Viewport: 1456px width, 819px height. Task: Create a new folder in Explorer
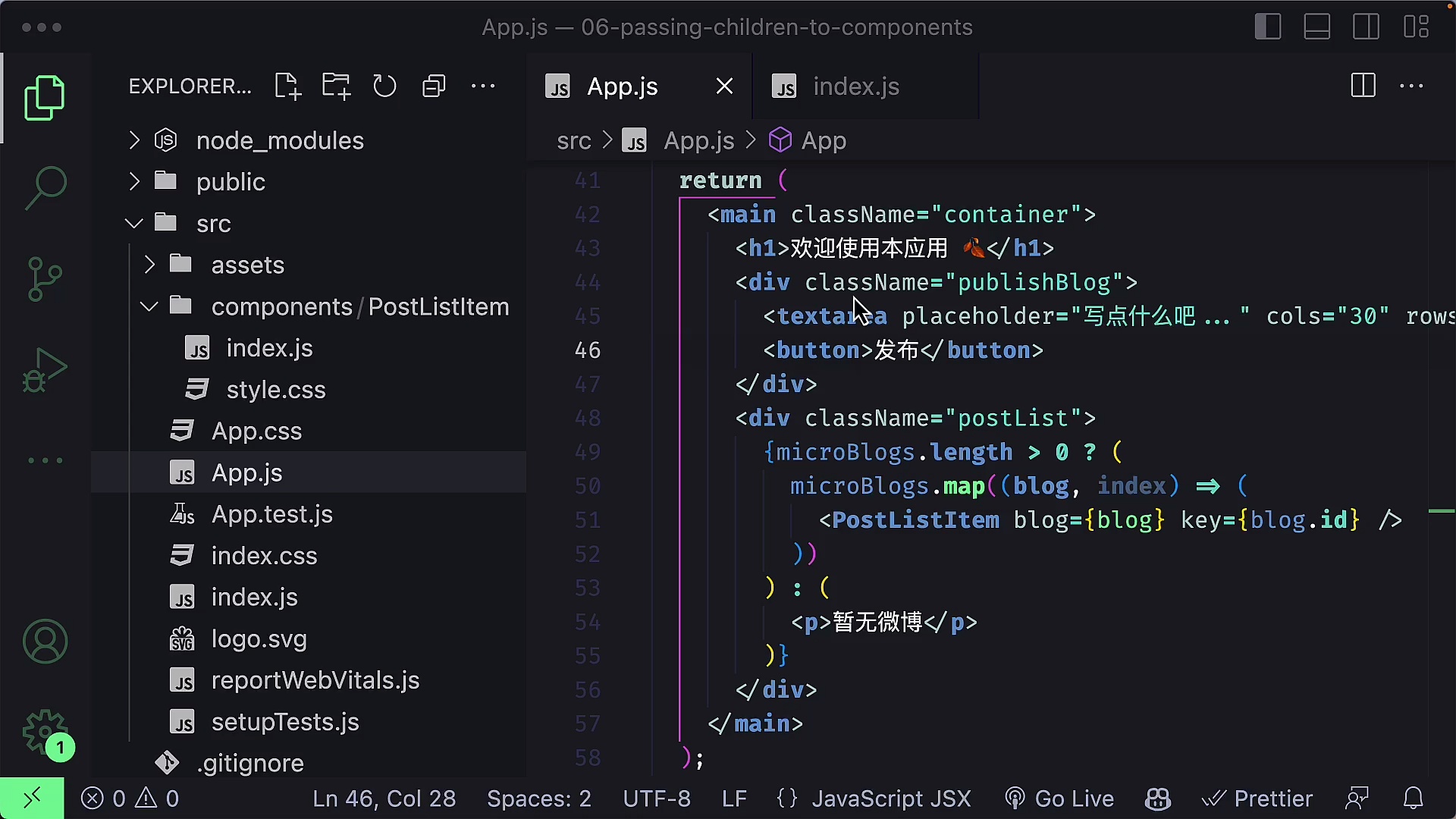coord(336,86)
